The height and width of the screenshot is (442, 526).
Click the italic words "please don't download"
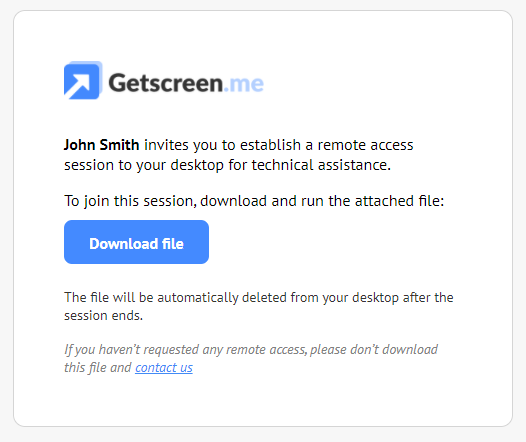[374, 349]
